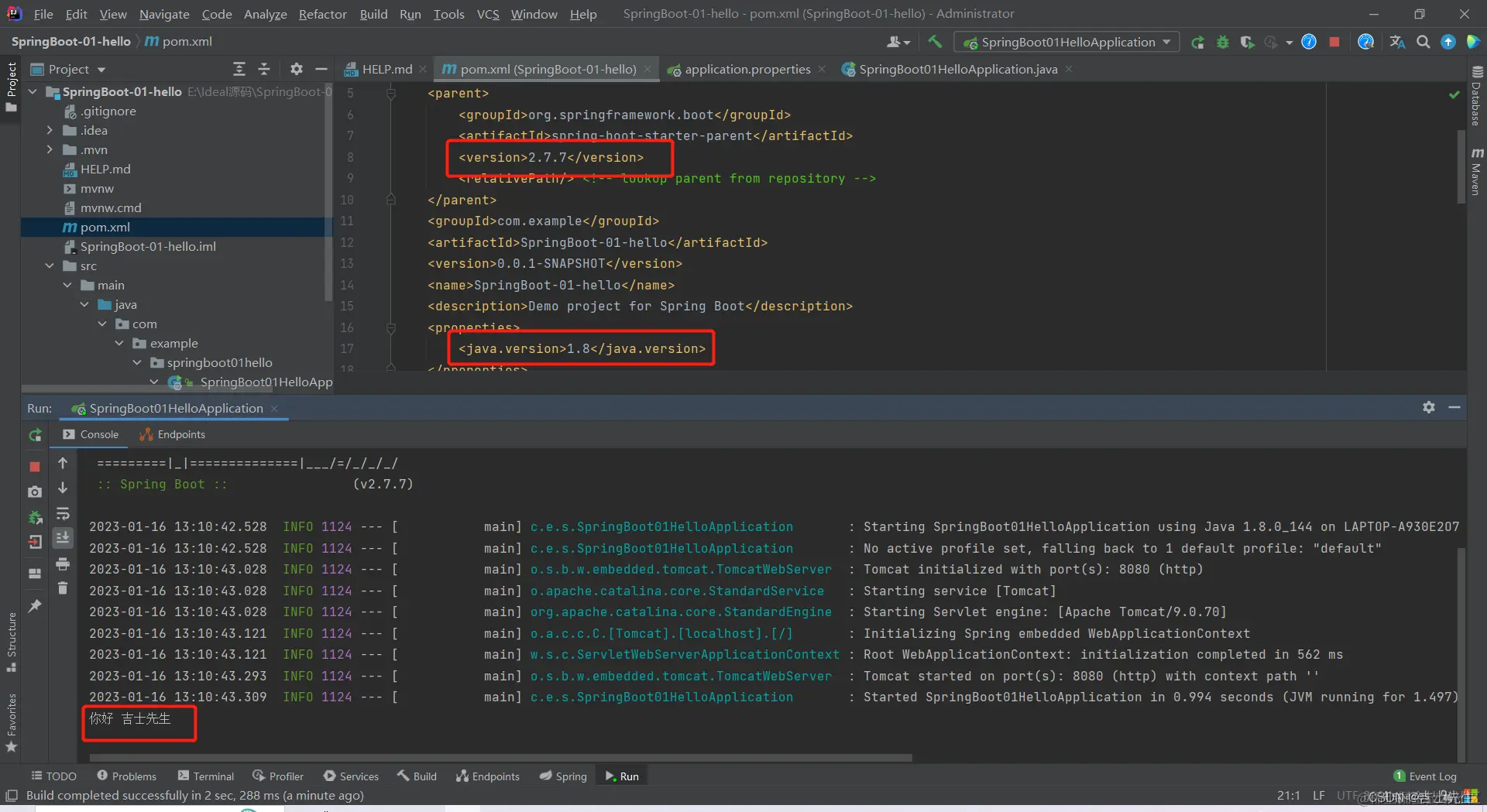The width and height of the screenshot is (1487, 812).
Task: Open the run configuration dropdown
Action: point(1067,42)
